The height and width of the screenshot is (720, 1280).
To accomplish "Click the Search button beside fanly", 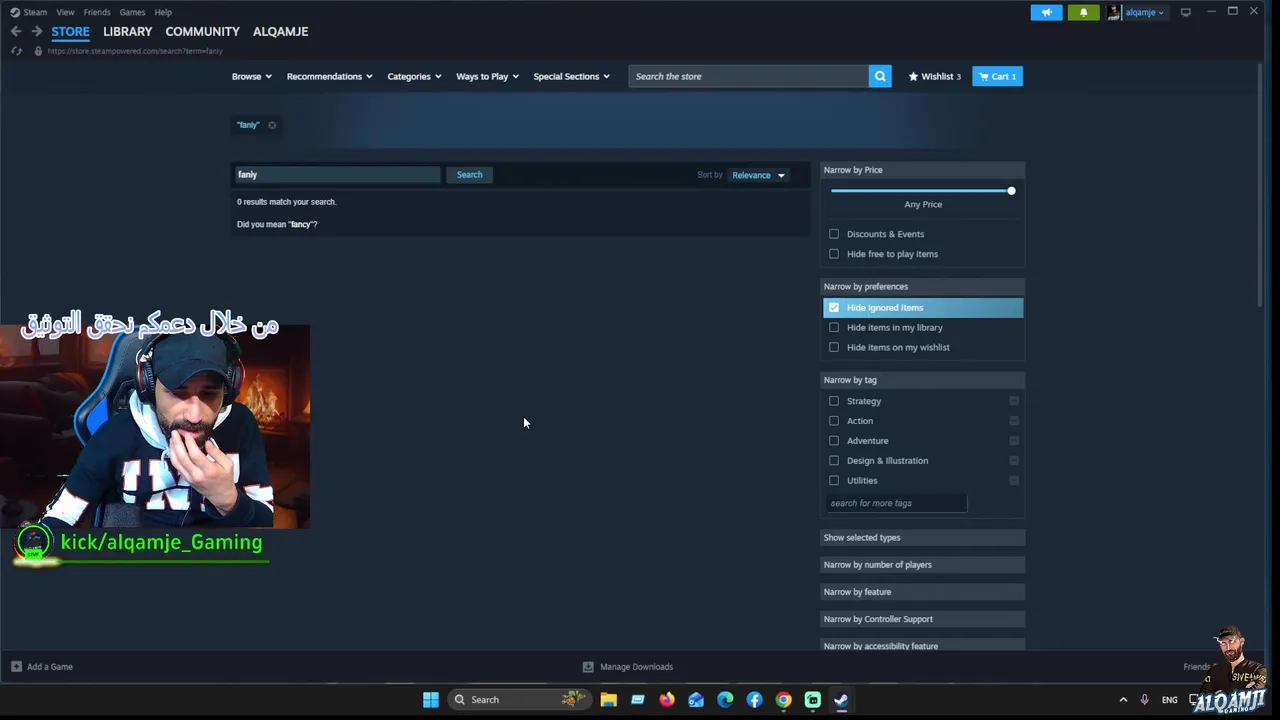I will pos(469,174).
